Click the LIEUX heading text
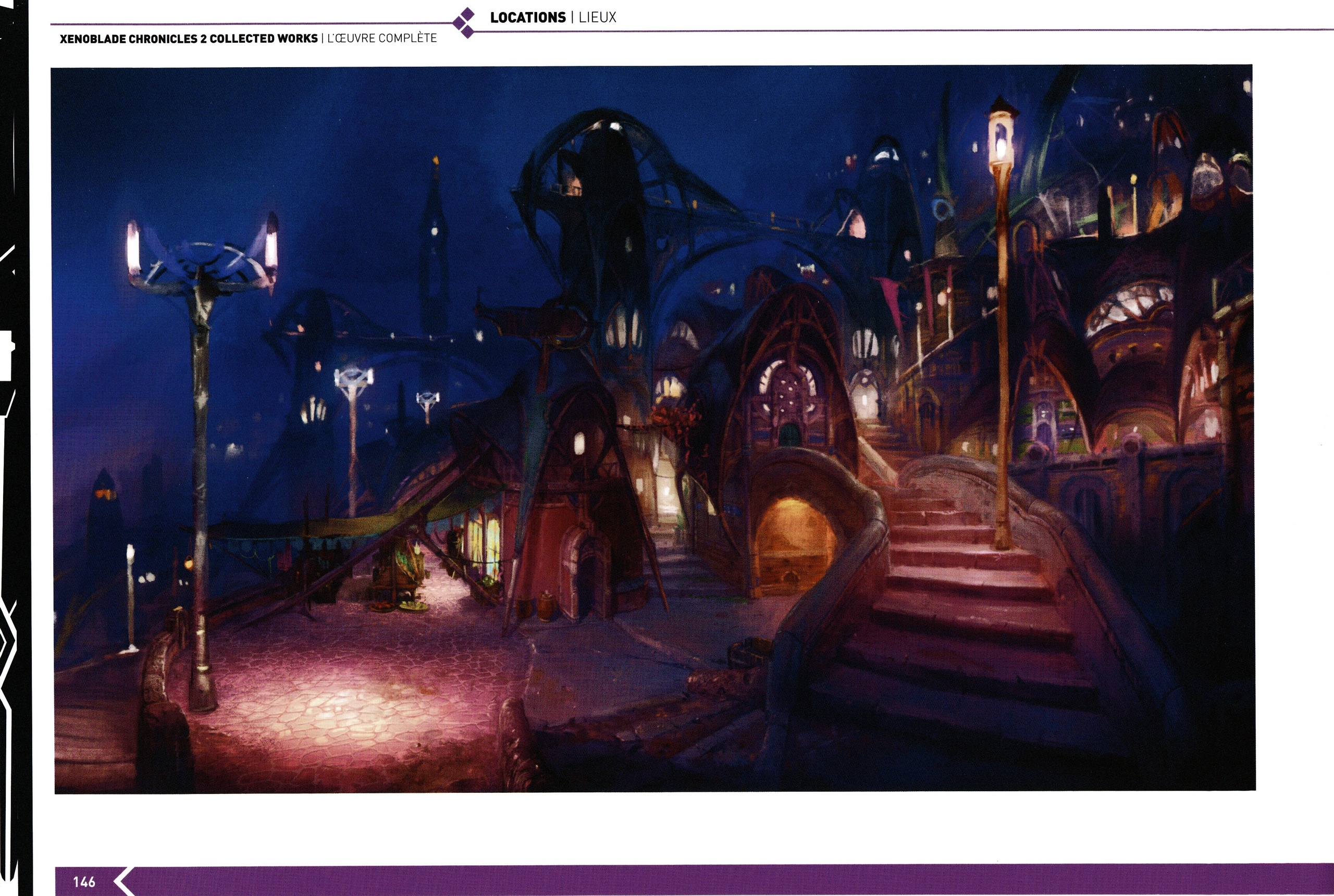 tap(597, 18)
